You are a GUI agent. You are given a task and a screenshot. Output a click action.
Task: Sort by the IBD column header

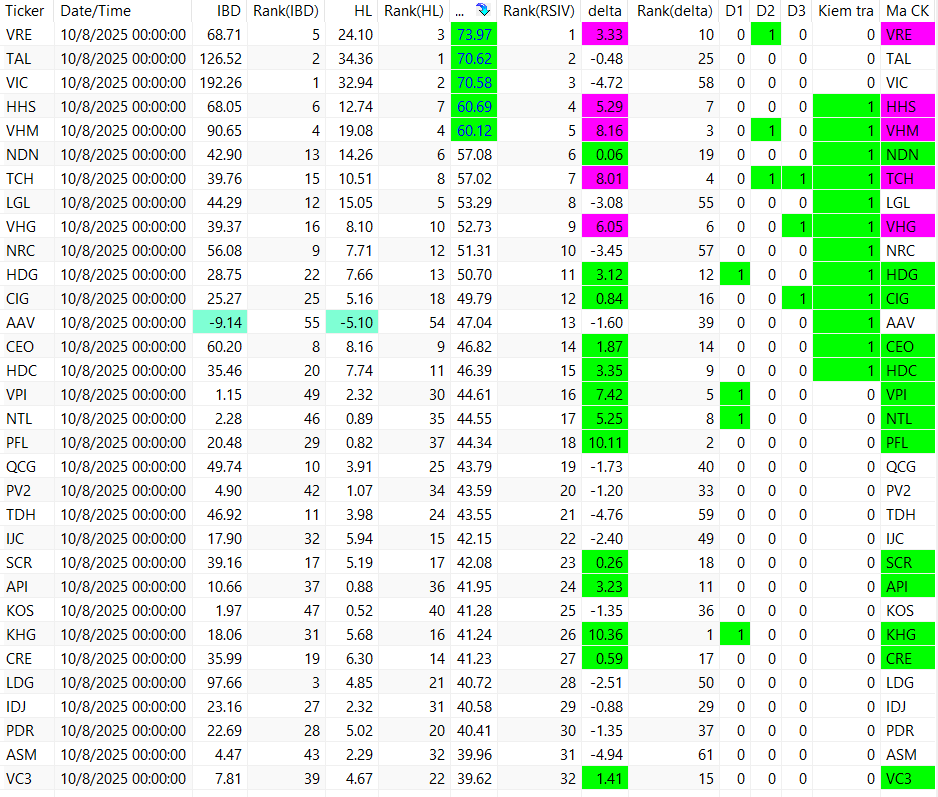coord(229,11)
